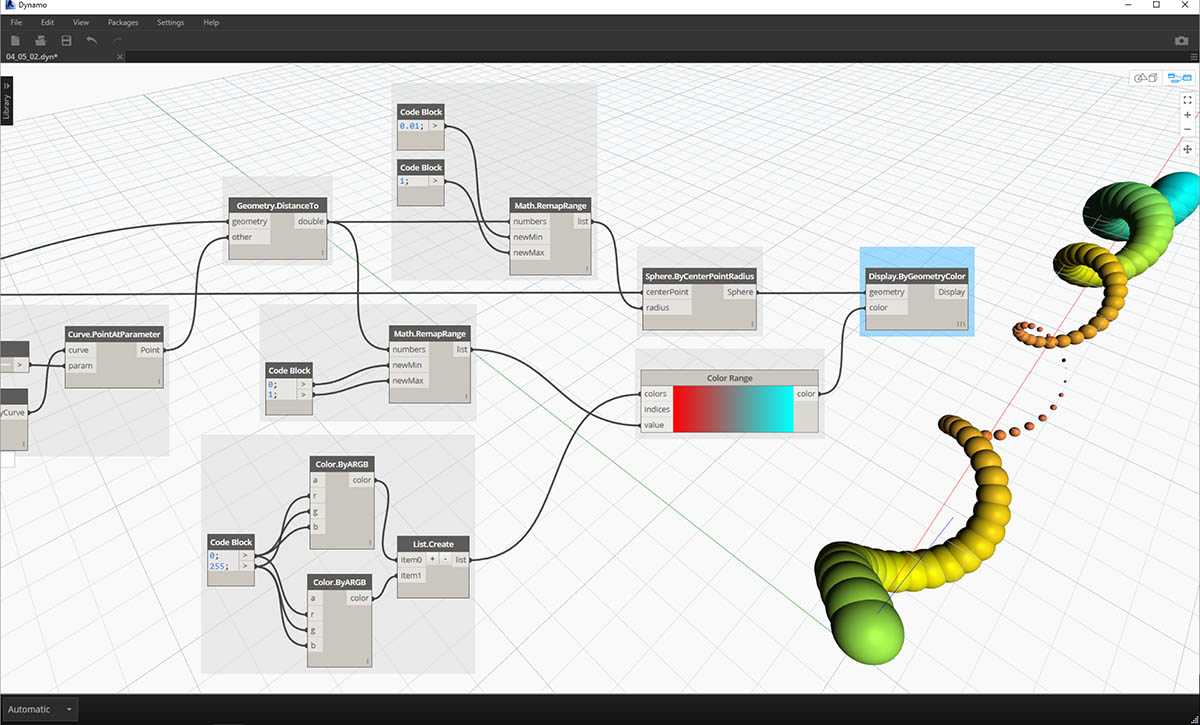Click the Open file toolbar icon

point(41,41)
